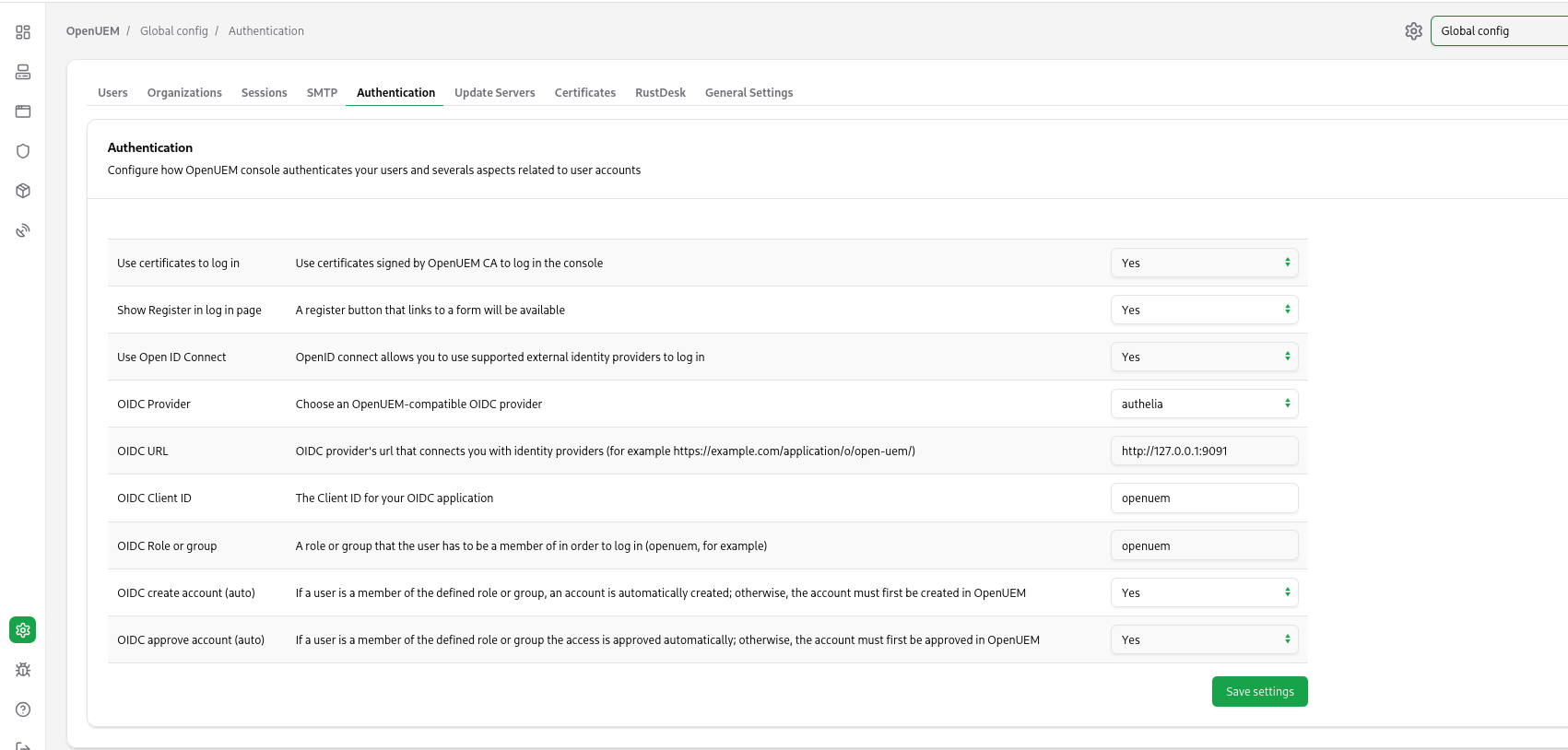Click the OIDC URL input field
Image resolution: width=1568 pixels, height=750 pixels.
tap(1204, 451)
